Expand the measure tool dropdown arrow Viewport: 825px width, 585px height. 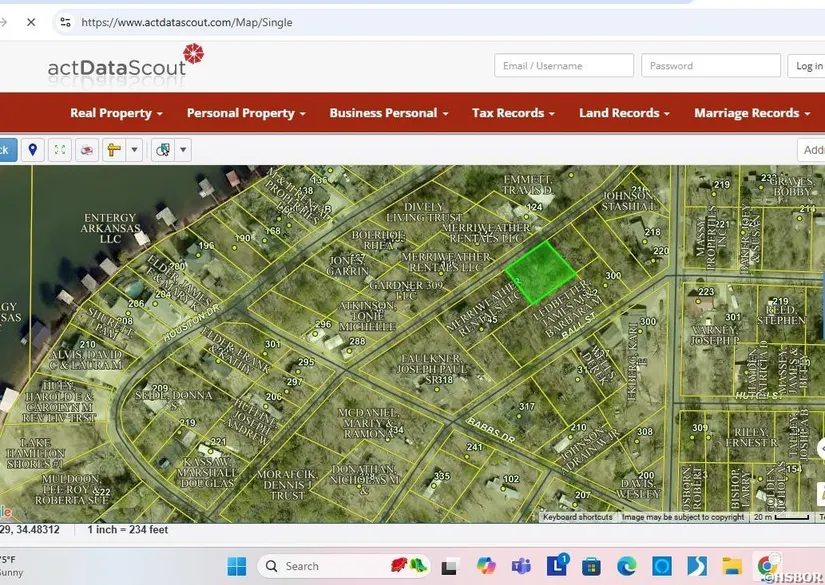tap(134, 150)
